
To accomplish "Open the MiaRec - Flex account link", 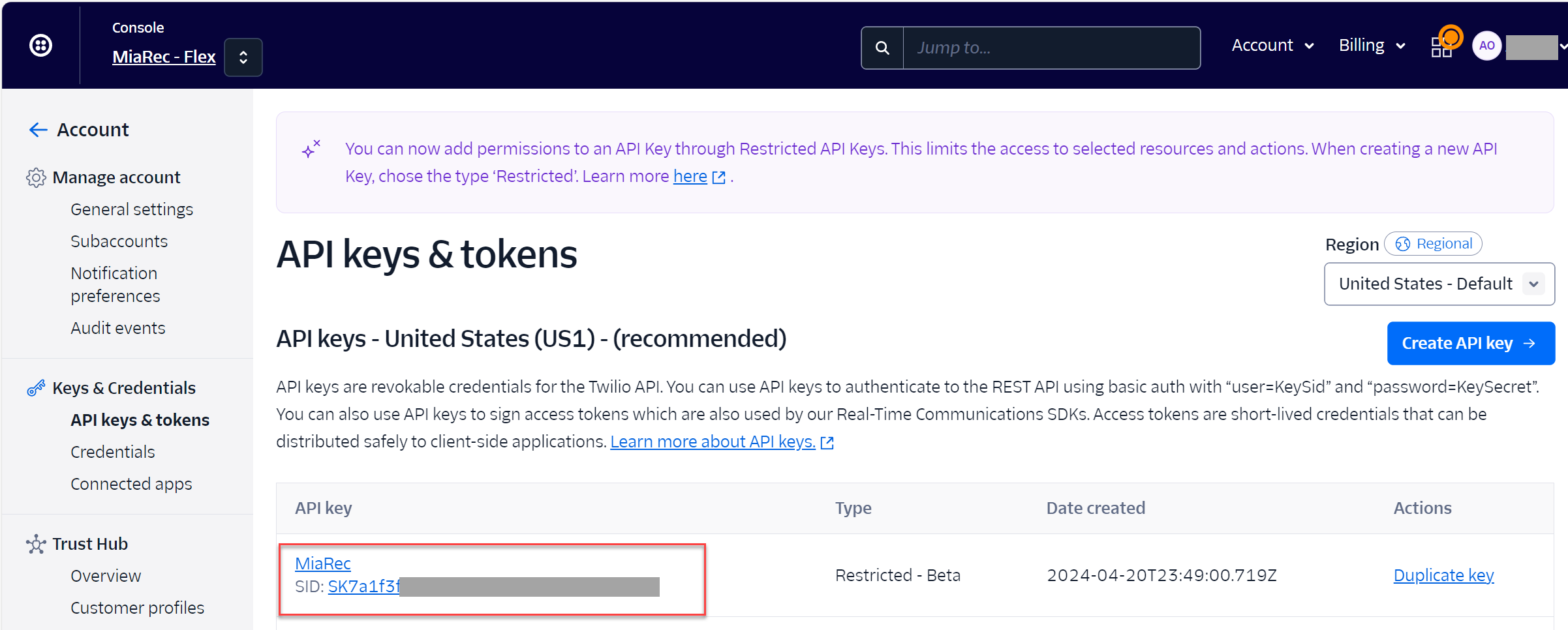I will 164,57.
